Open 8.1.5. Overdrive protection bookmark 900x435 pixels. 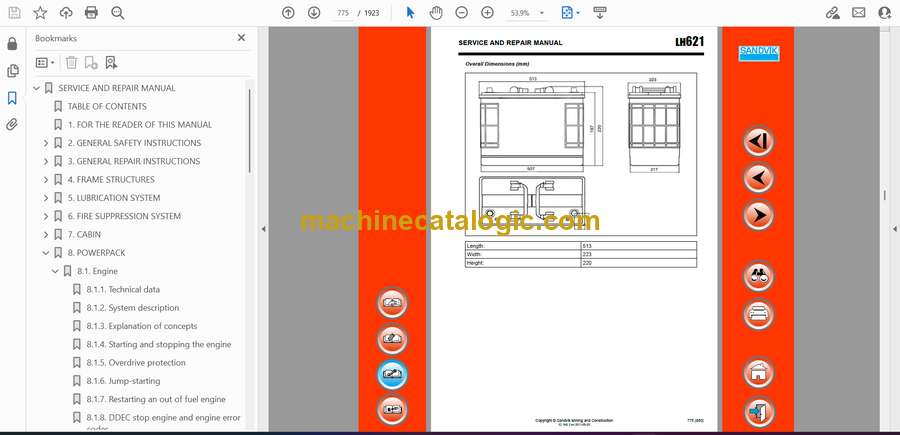(x=136, y=363)
